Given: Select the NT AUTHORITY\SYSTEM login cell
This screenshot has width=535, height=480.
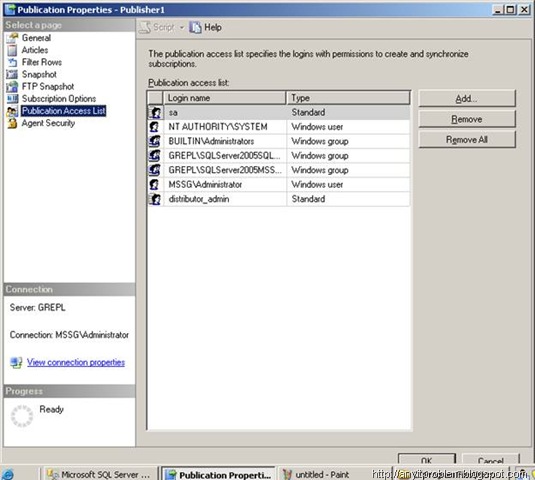Looking at the screenshot, I should point(225,127).
